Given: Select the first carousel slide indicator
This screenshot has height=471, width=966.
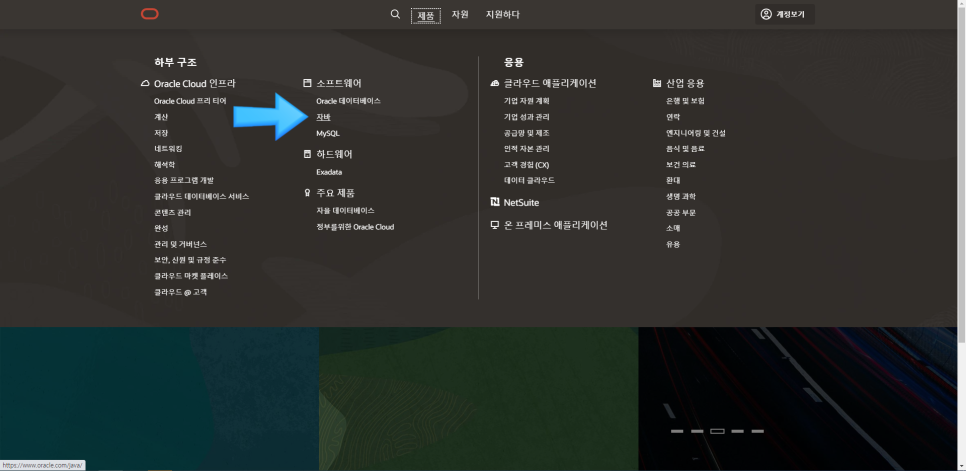Looking at the screenshot, I should (677, 431).
